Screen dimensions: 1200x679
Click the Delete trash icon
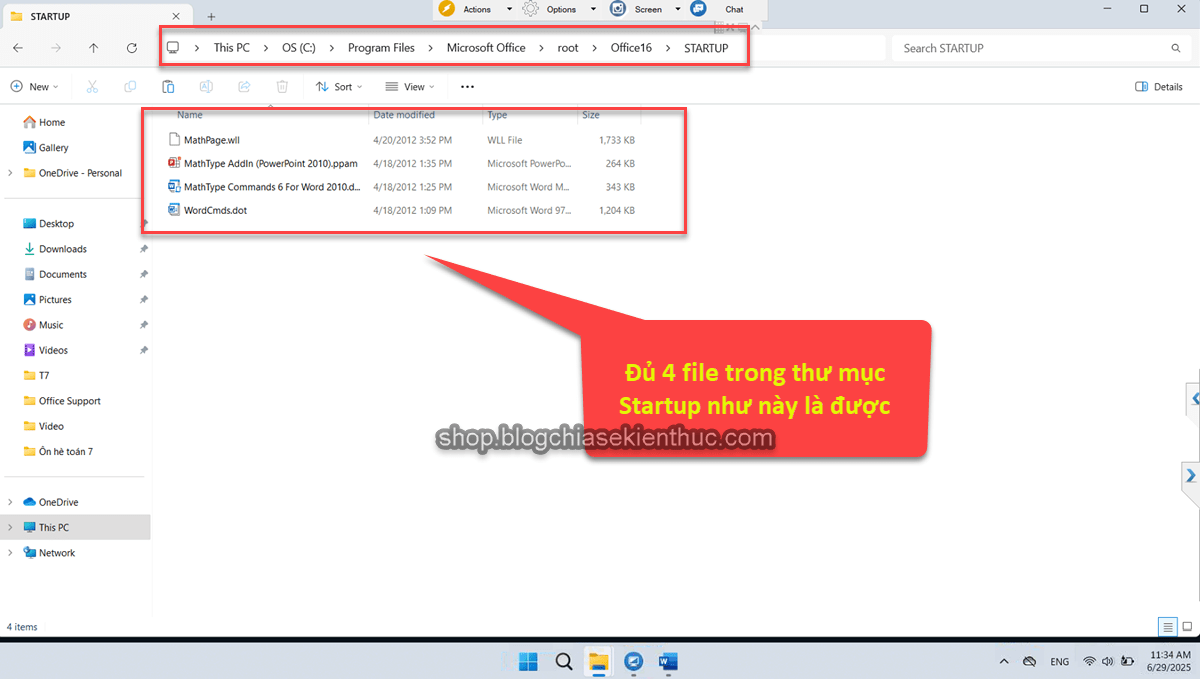click(282, 87)
